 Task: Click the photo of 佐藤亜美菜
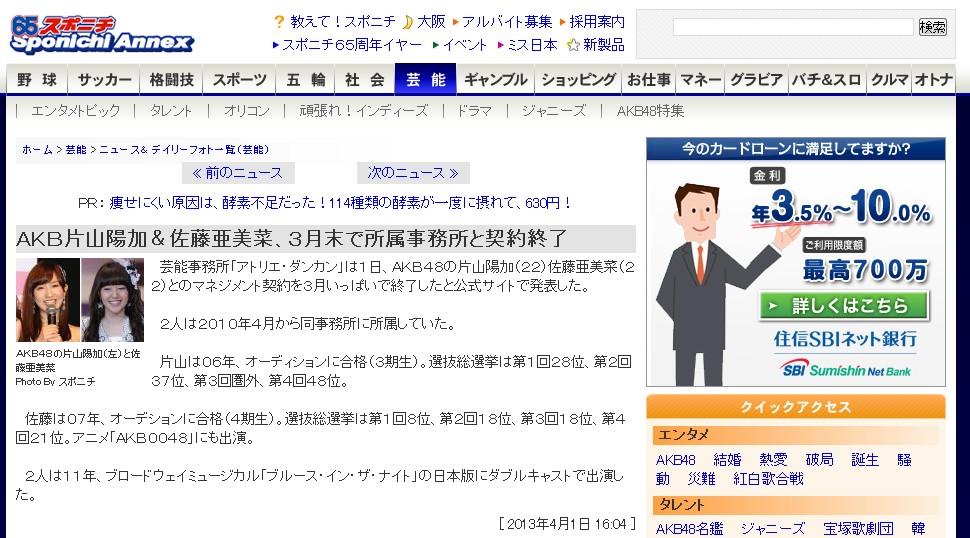(113, 300)
